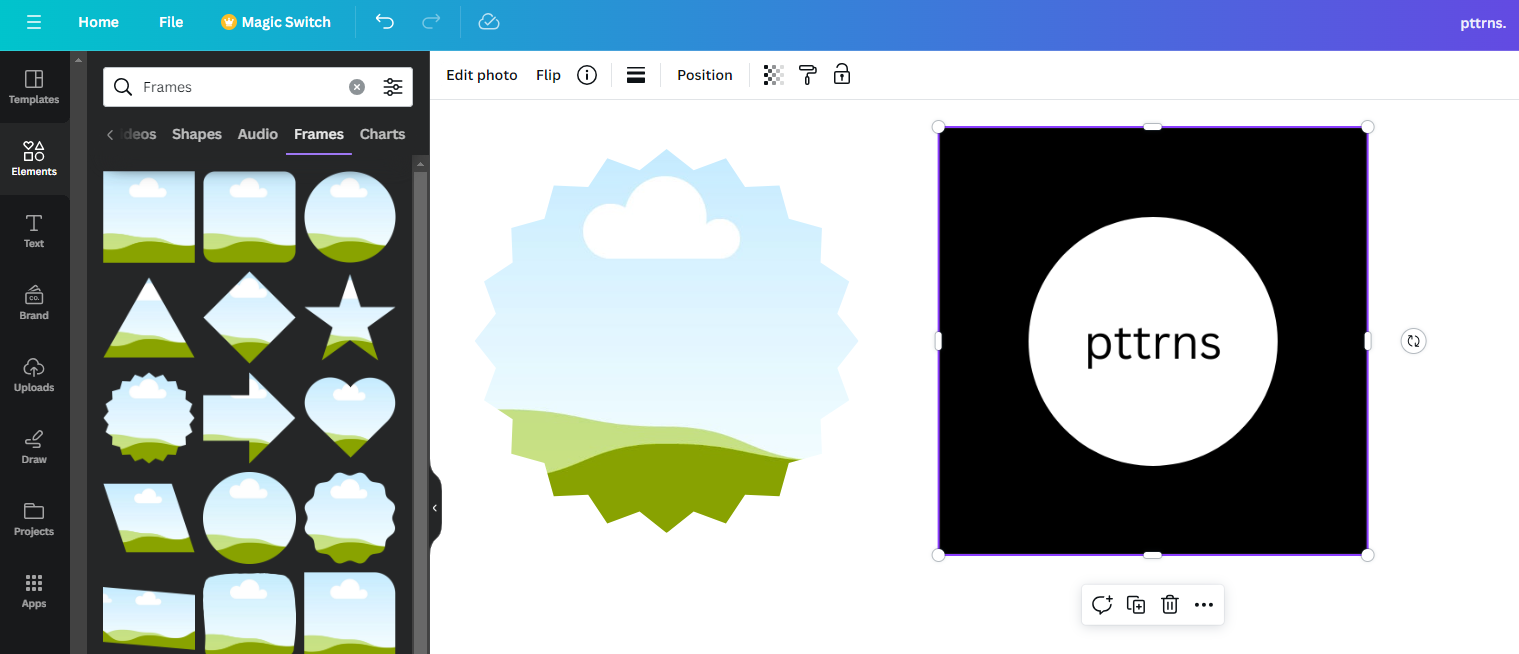Undo the last action
1519x654 pixels.
coord(385,22)
